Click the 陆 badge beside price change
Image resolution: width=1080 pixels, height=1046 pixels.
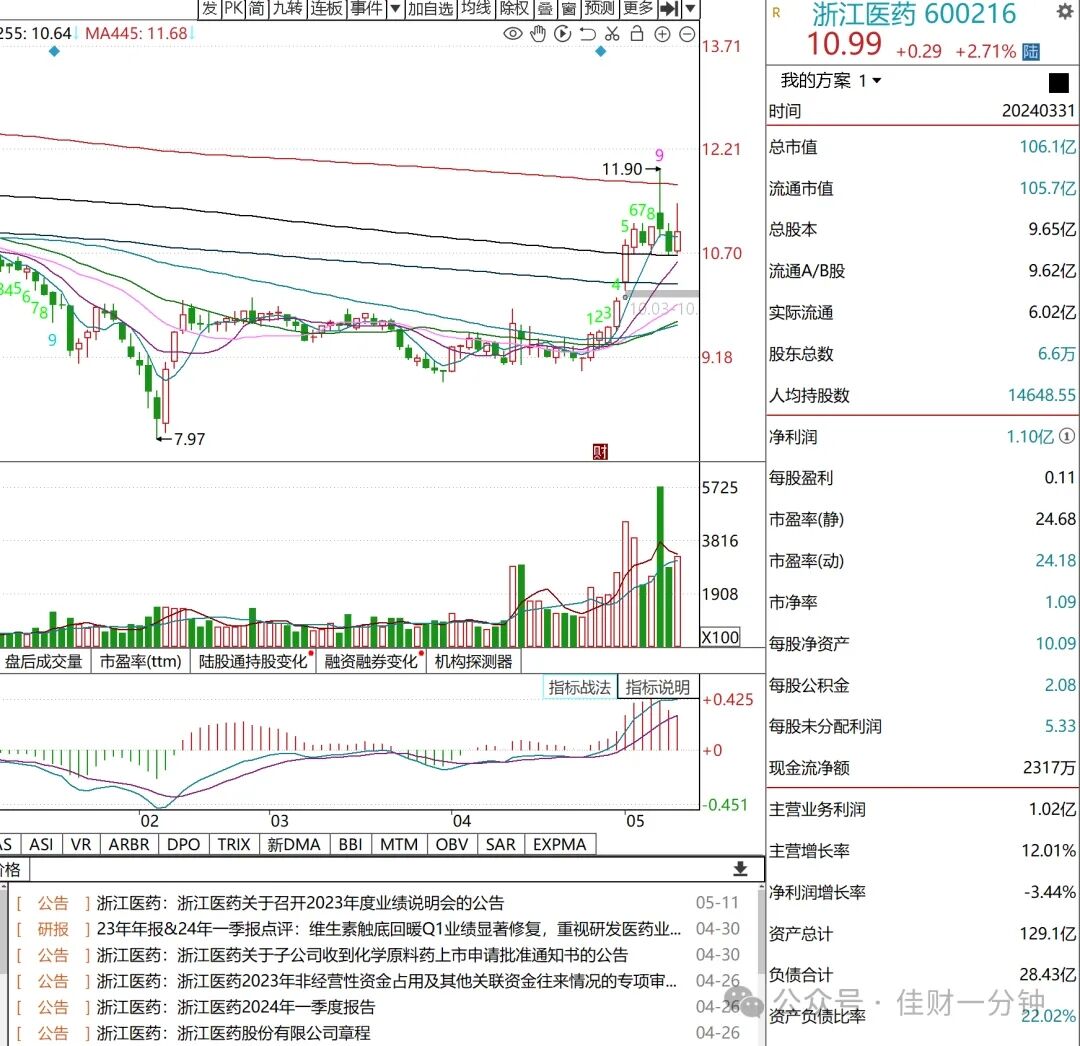(1031, 52)
